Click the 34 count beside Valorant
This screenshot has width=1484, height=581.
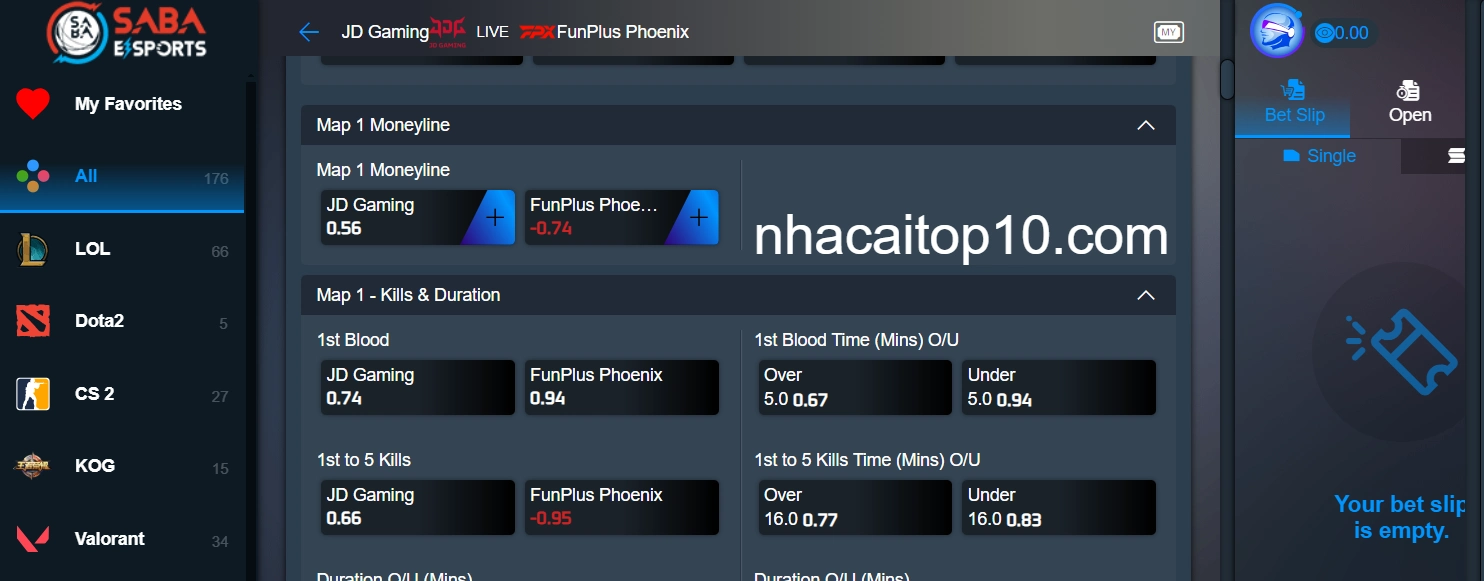pos(220,542)
